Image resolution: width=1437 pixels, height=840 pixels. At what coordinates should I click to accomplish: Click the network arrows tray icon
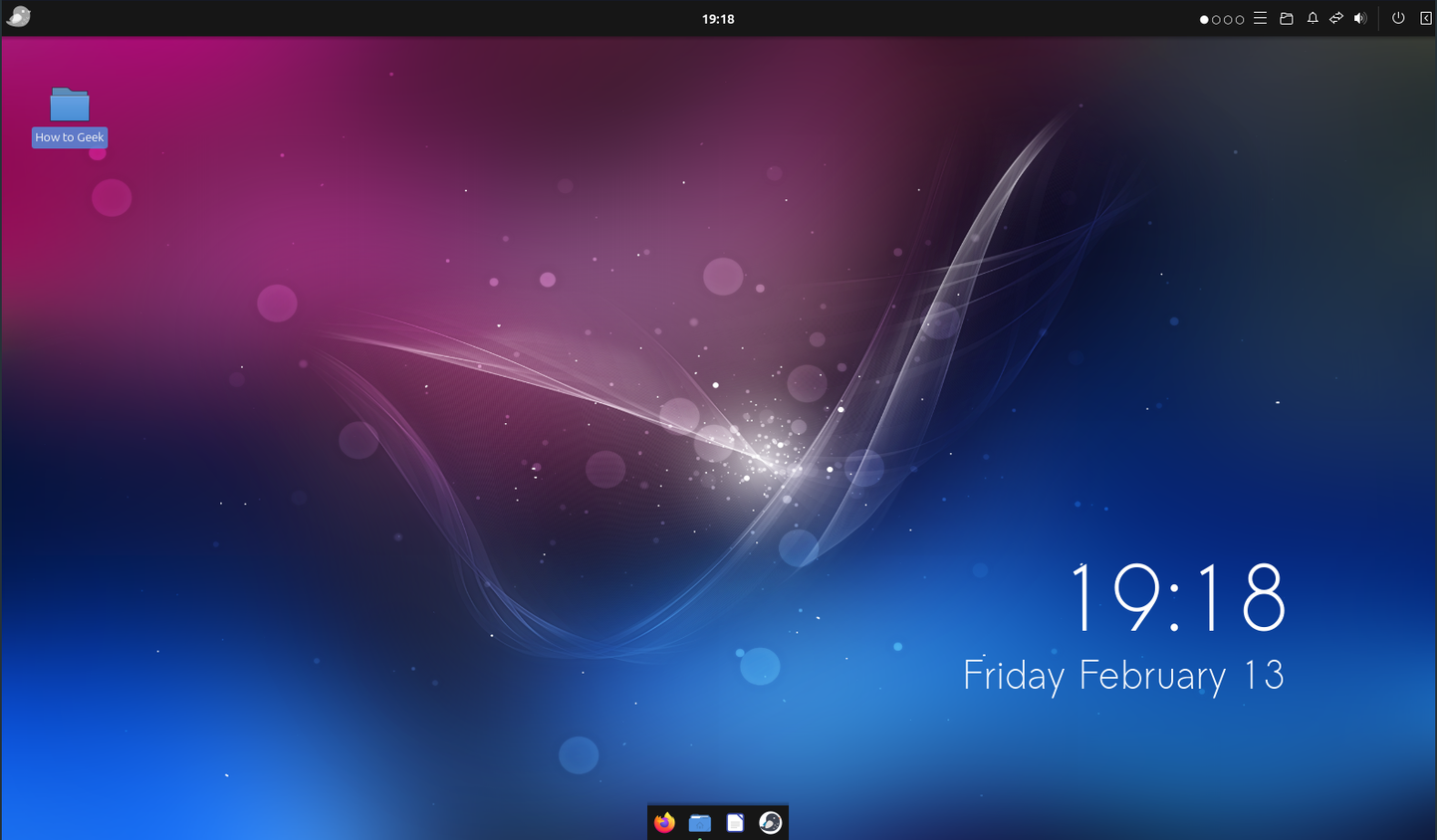[1336, 18]
